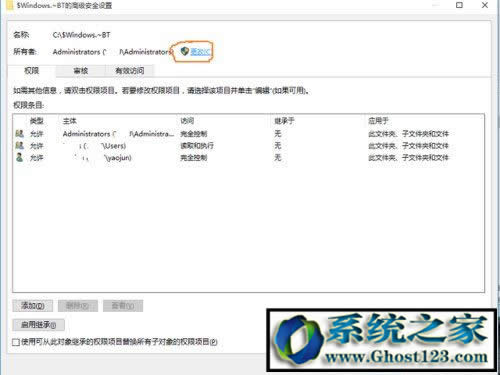This screenshot has height=375, width=500.
Task: Click 完全控制 access cell in Administrators row
Action: pos(194,134)
